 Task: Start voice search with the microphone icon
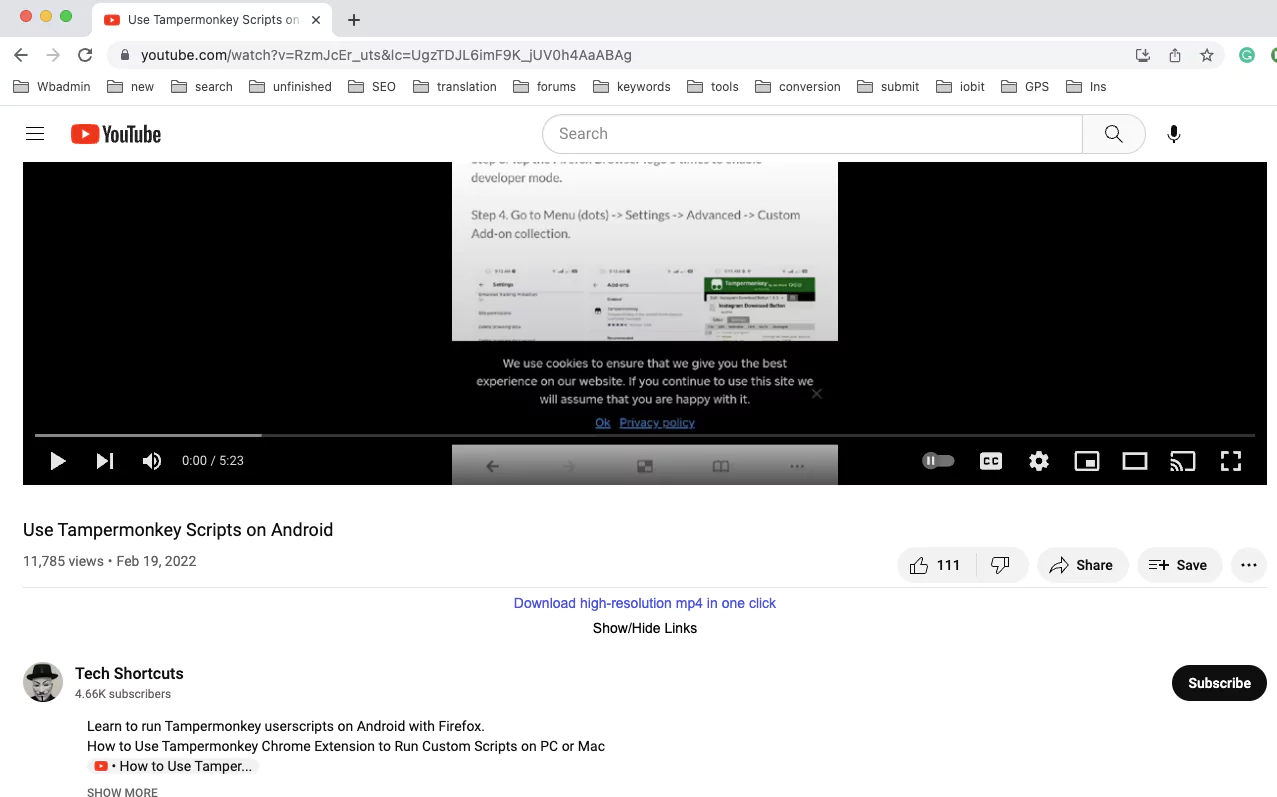(1173, 133)
